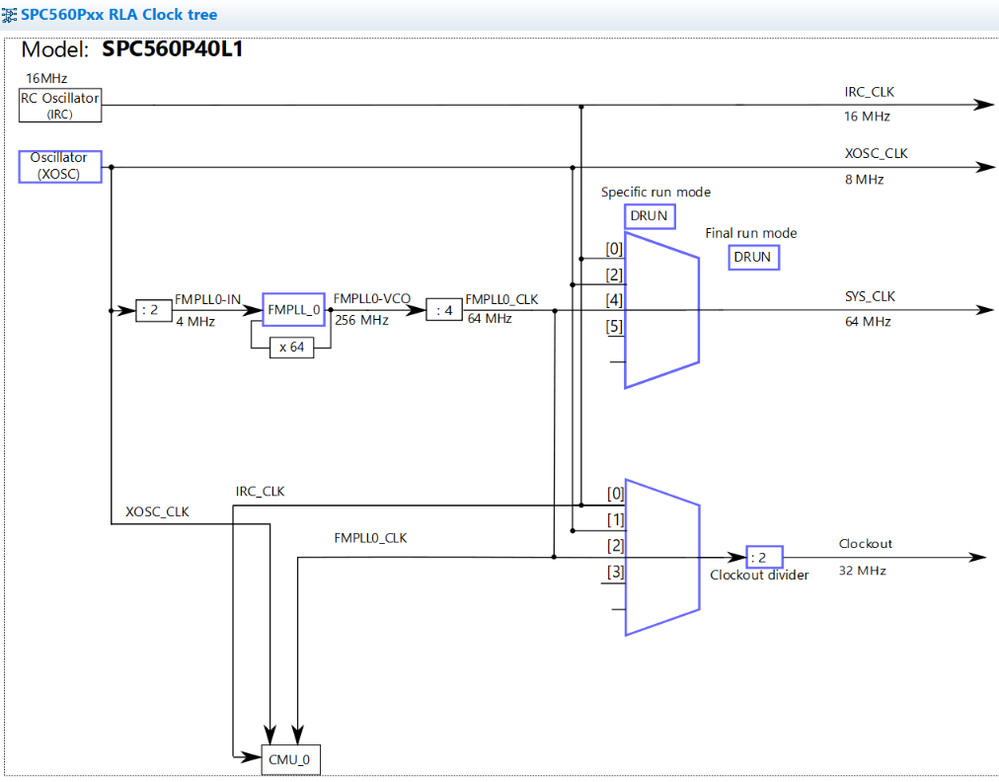Select input [2] of the SYS_CLK mux
The image size is (999, 782).
pos(614,275)
